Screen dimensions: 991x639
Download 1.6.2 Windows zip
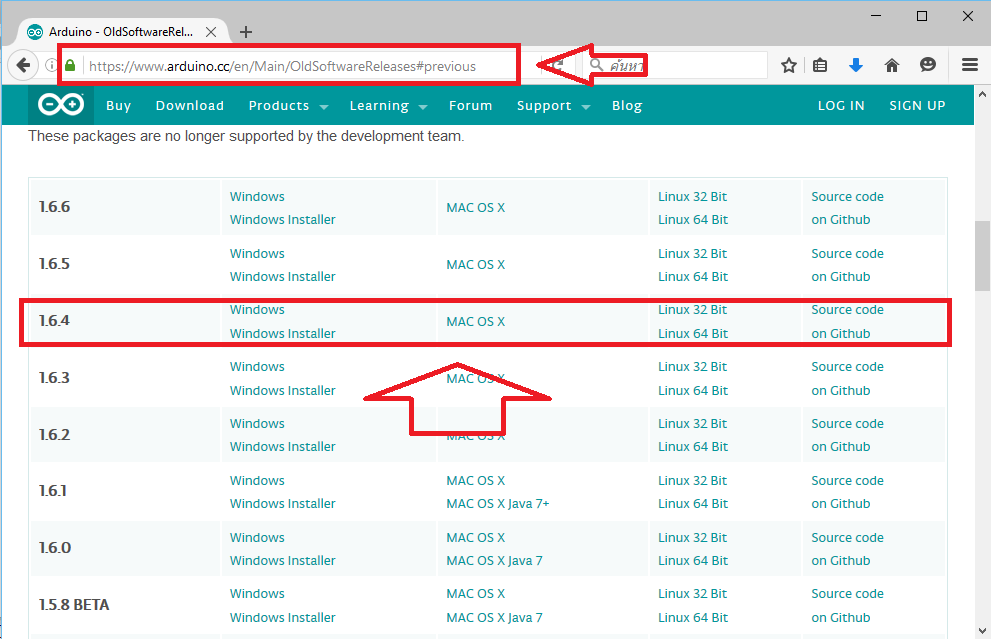point(257,423)
